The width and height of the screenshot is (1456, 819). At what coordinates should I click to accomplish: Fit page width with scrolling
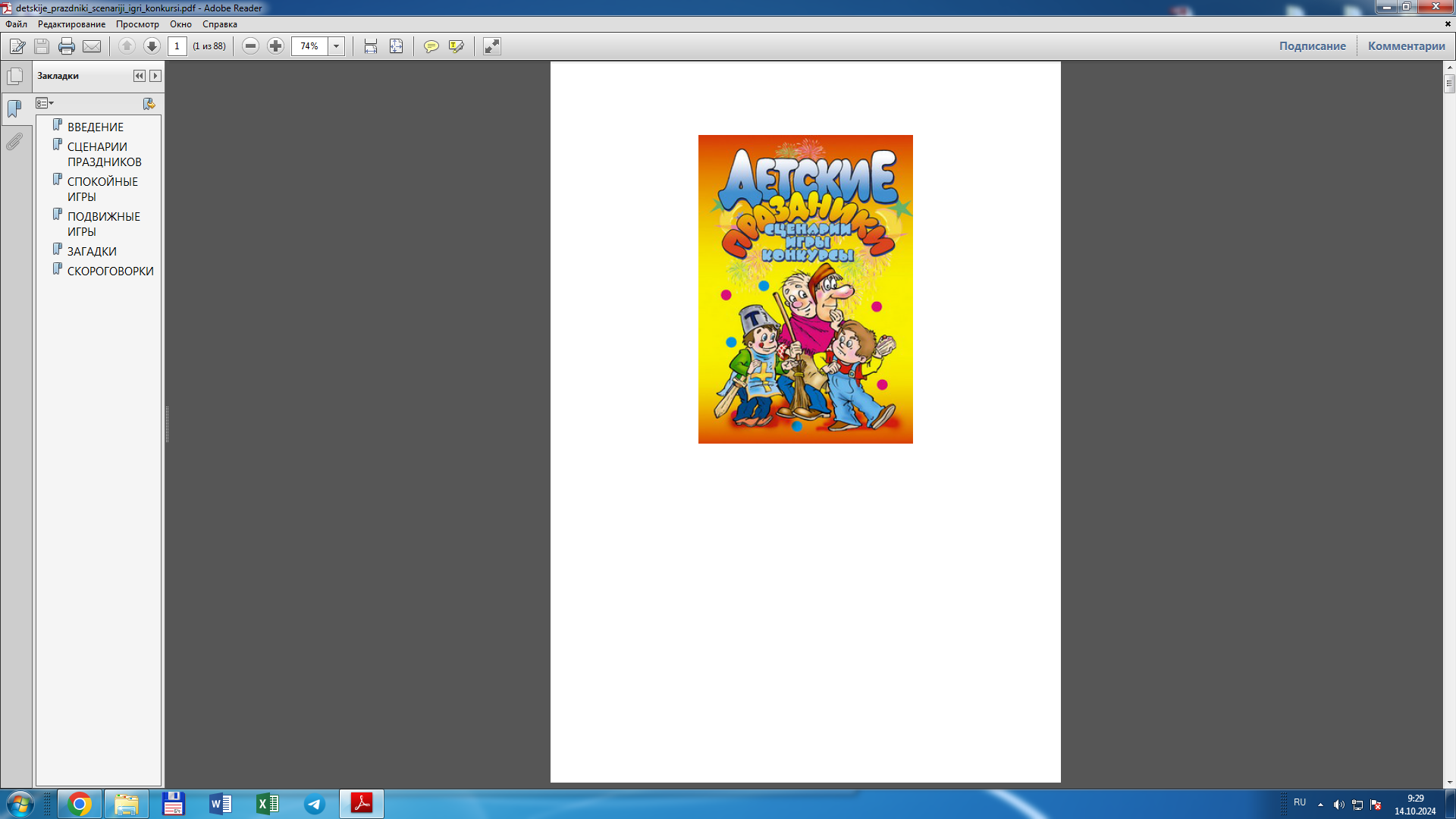click(370, 46)
